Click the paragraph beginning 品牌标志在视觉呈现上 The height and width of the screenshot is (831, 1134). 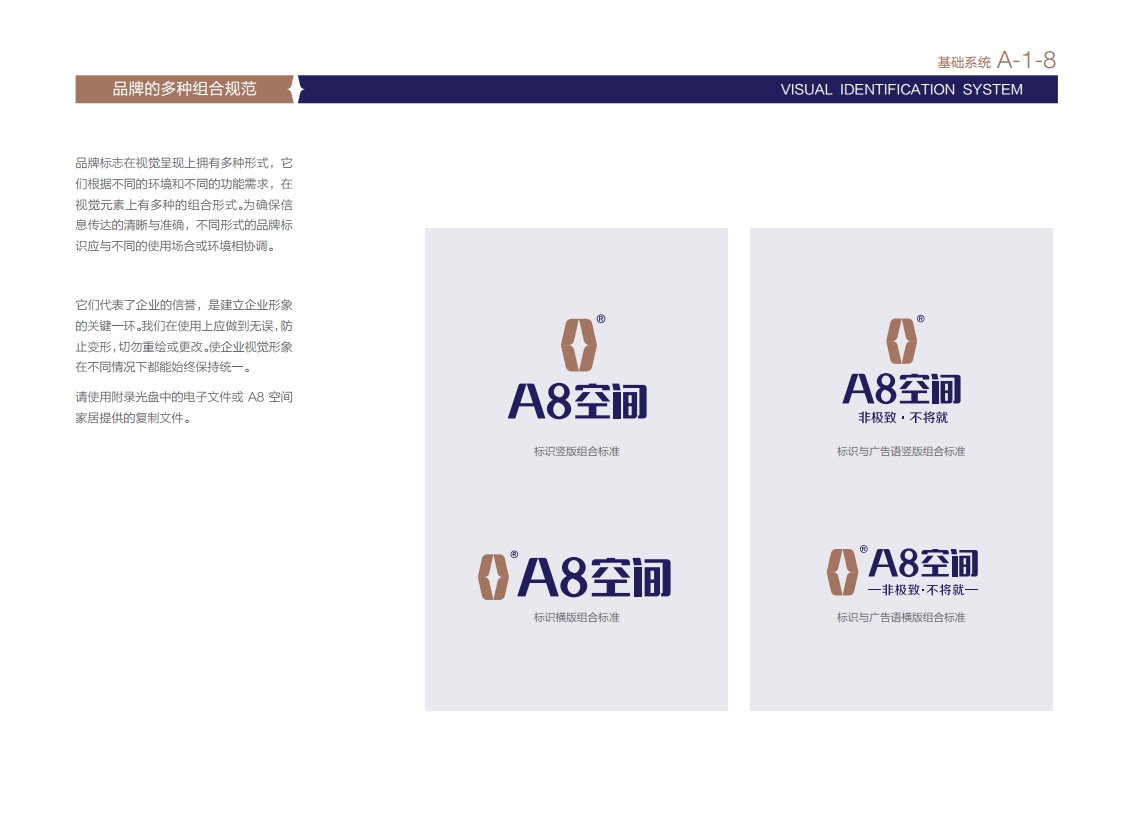click(184, 205)
